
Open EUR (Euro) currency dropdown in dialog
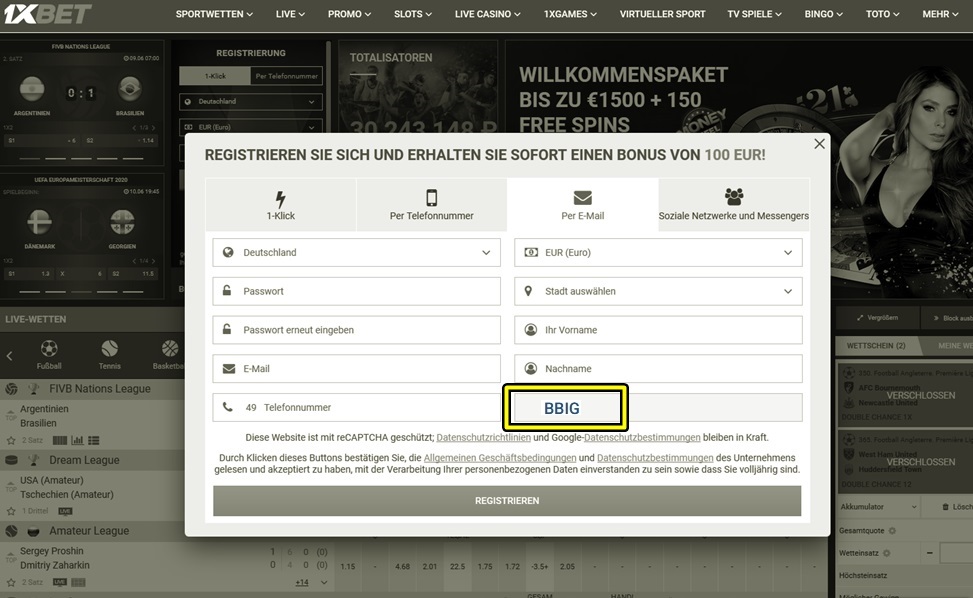pos(658,252)
